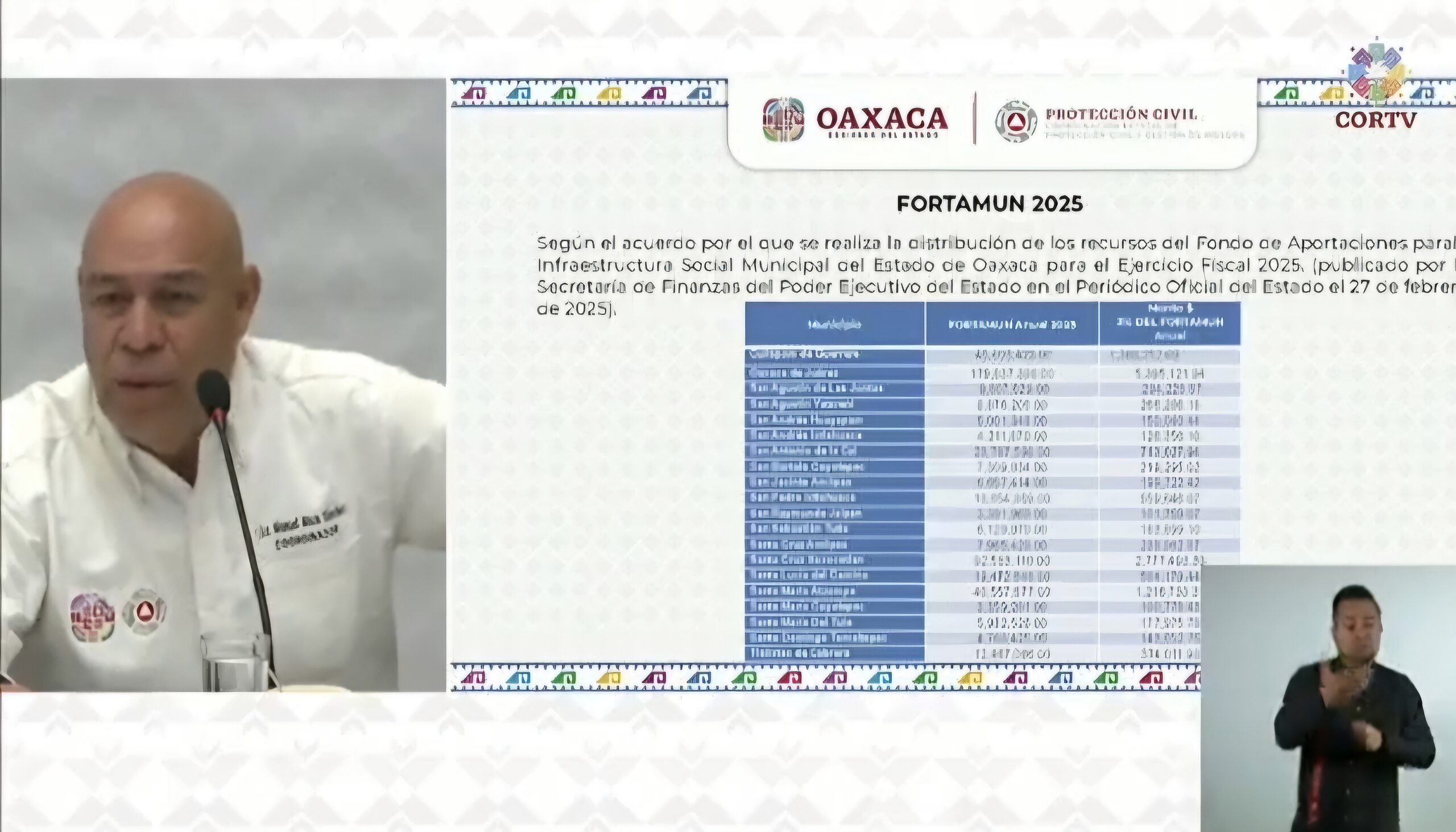
Task: Click the table's third column header
Action: point(1170,324)
